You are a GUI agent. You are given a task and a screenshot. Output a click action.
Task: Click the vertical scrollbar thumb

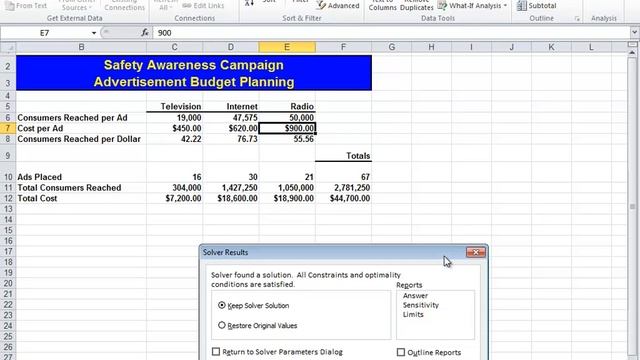pyautogui.click(x=632, y=207)
